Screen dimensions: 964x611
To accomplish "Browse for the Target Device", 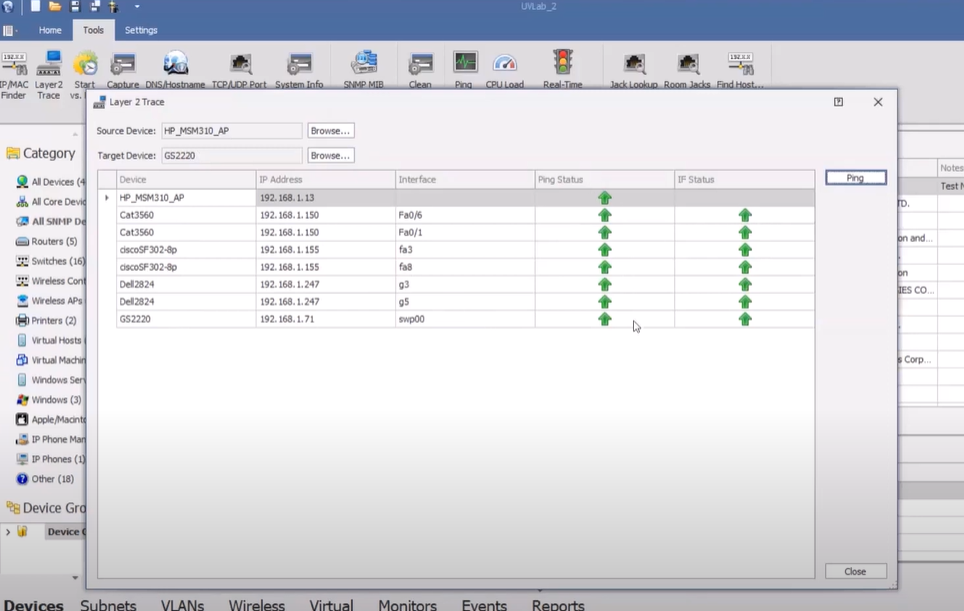I will 331,156.
